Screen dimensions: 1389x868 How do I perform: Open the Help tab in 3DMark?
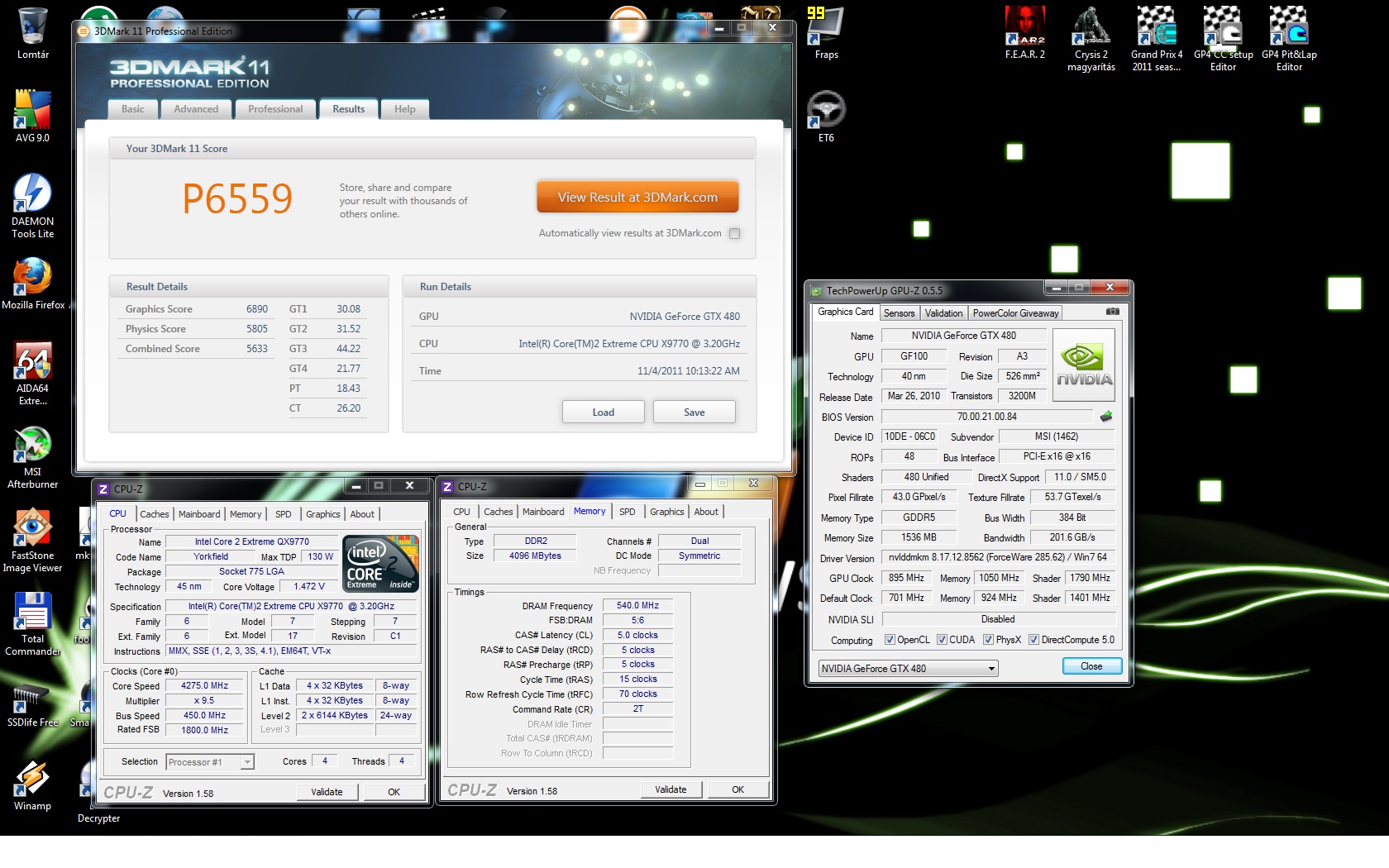[x=405, y=109]
